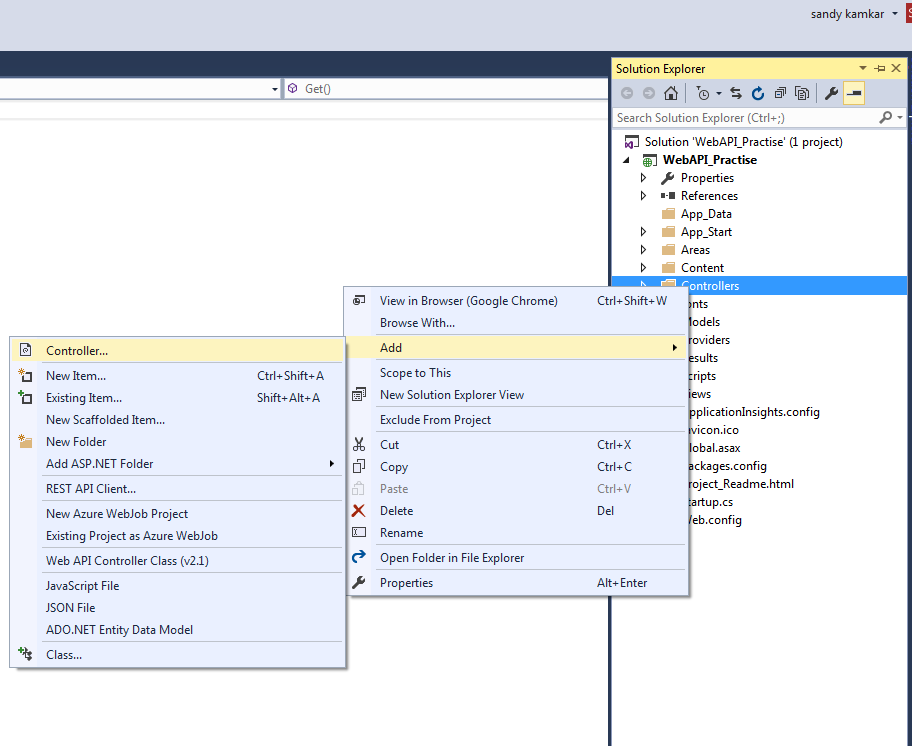The height and width of the screenshot is (746, 912).
Task: Click the Search Solution Explorer input field
Action: click(x=746, y=117)
